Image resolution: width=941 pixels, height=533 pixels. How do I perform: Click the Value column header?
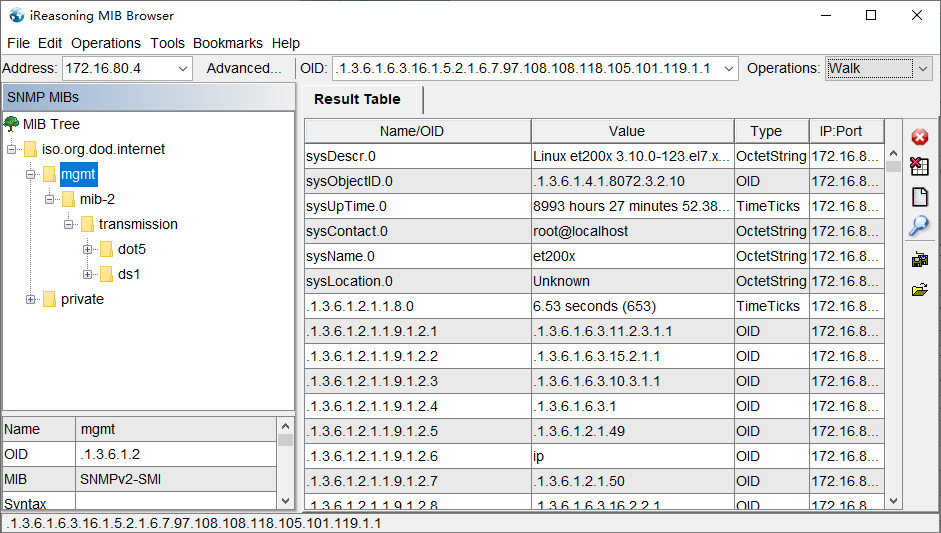(x=633, y=131)
